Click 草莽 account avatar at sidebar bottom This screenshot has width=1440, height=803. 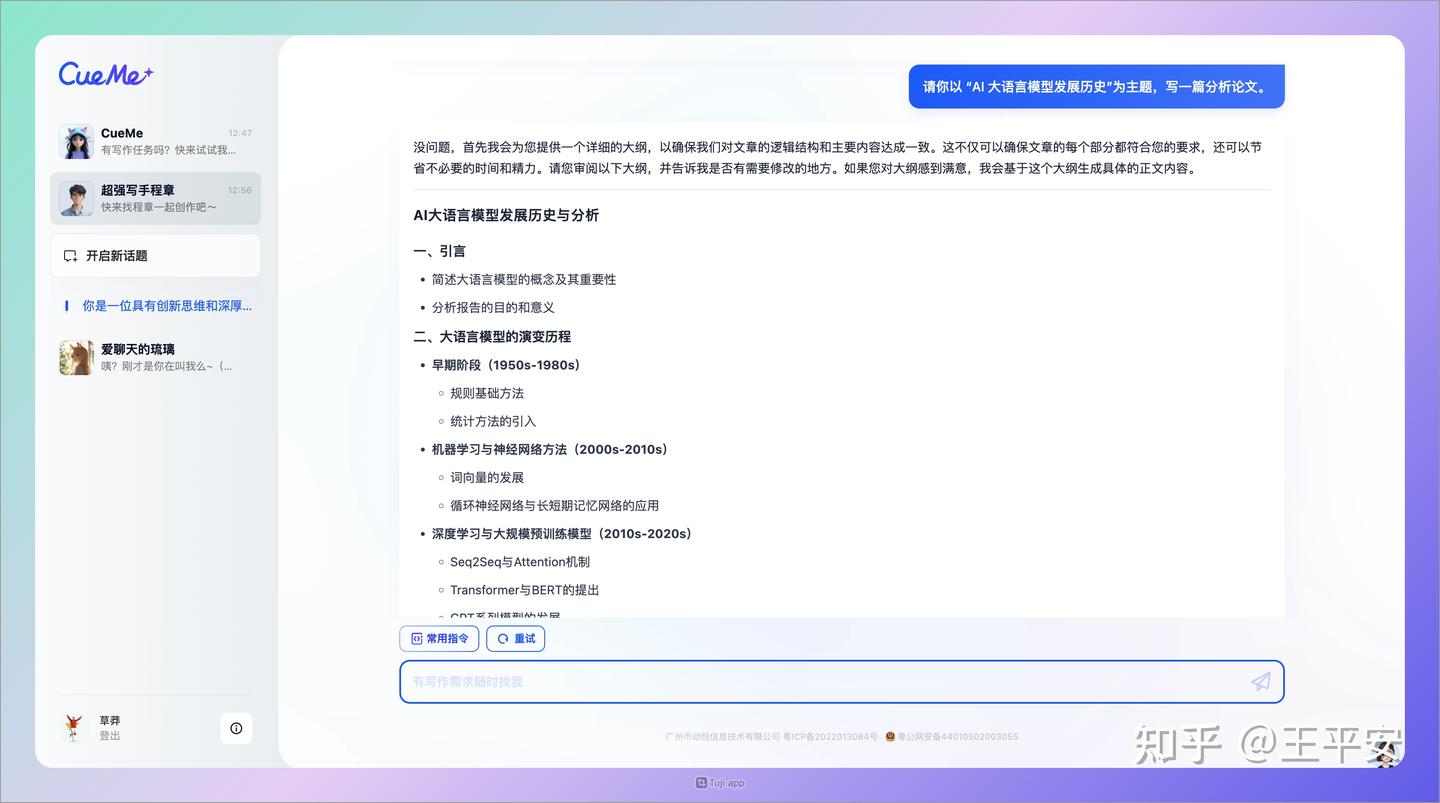click(x=76, y=728)
